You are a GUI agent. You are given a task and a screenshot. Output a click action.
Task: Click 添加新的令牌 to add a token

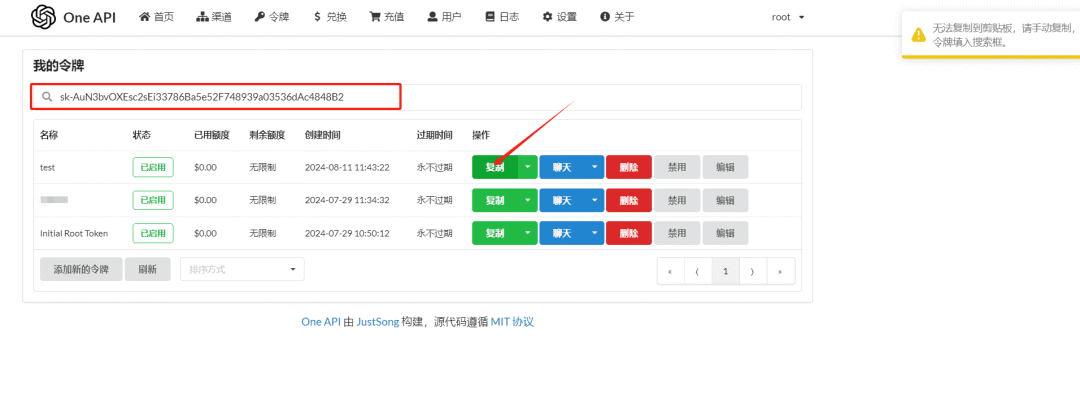click(81, 270)
